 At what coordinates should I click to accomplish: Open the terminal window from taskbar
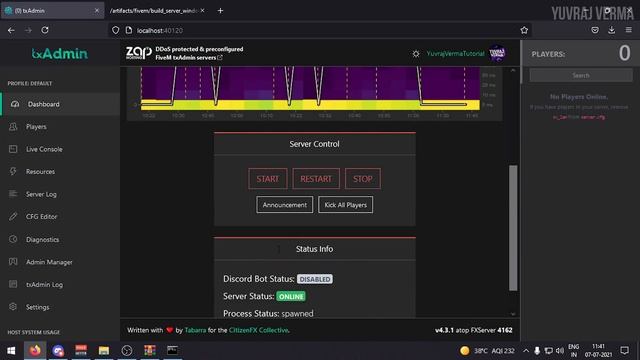pyautogui.click(x=172, y=351)
